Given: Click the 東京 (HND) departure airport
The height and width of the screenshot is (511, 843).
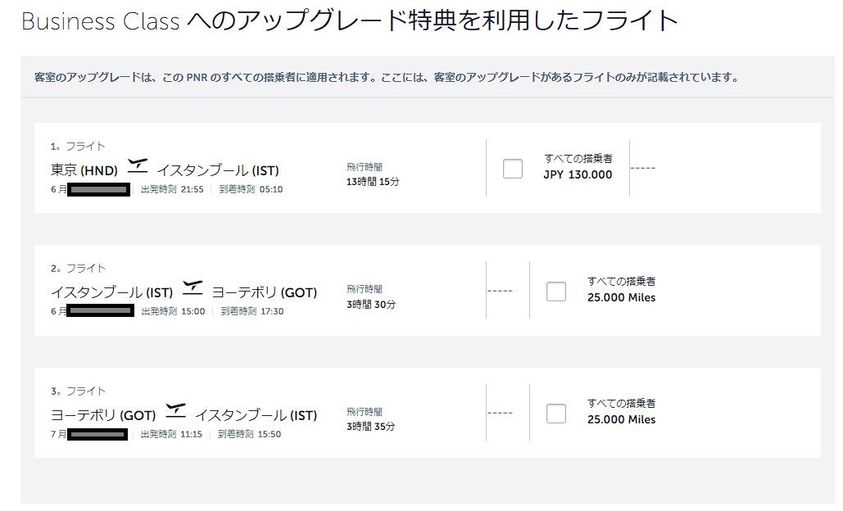Looking at the screenshot, I should [84, 170].
